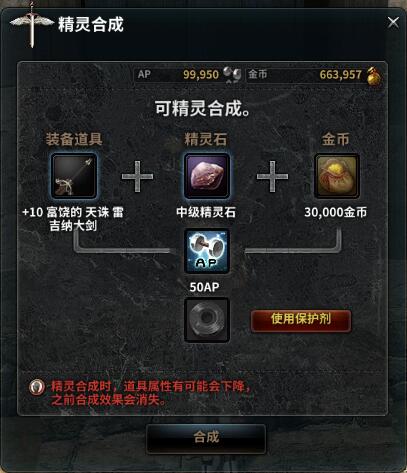Select the 中级精灵石 spirit stone icon

pyautogui.click(x=207, y=176)
